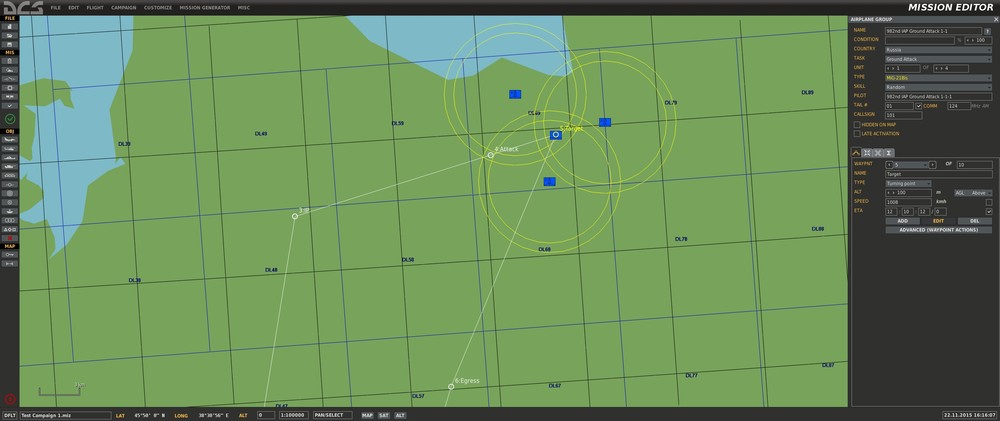The image size is (1000, 421).
Task: Open the second tab icon beside route
Action: pos(867,152)
